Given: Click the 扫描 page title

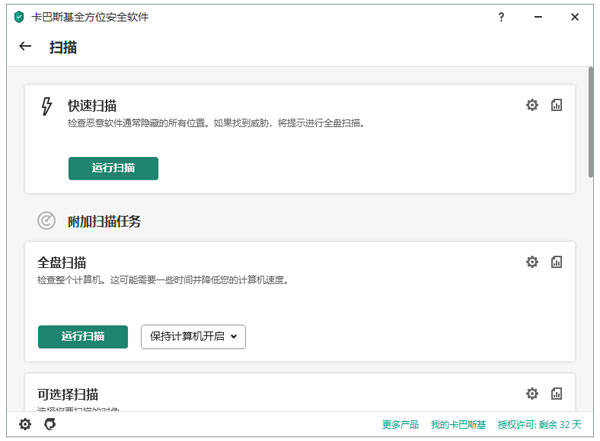Looking at the screenshot, I should tap(63, 47).
